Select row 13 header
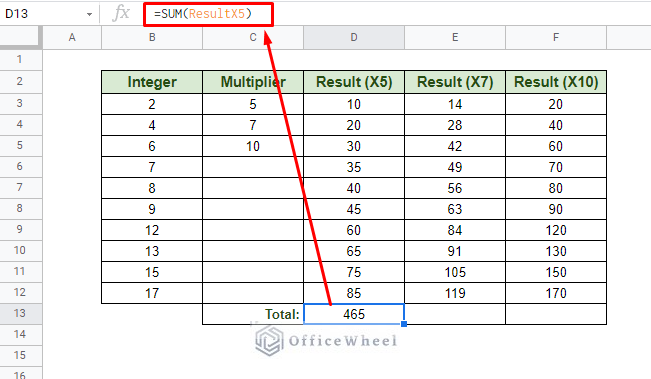The image size is (651, 379). [x=21, y=313]
